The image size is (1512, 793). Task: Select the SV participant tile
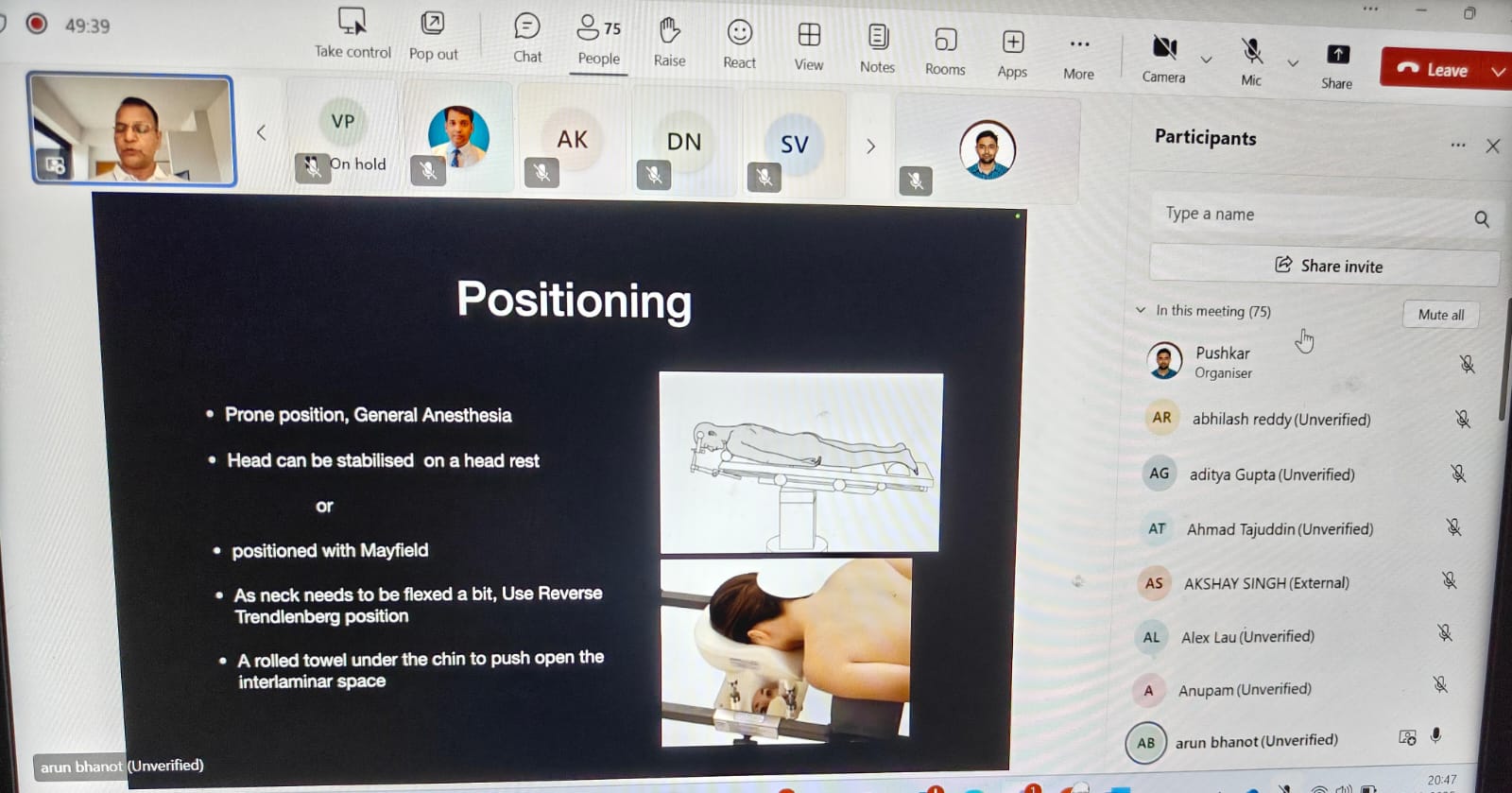click(x=794, y=145)
